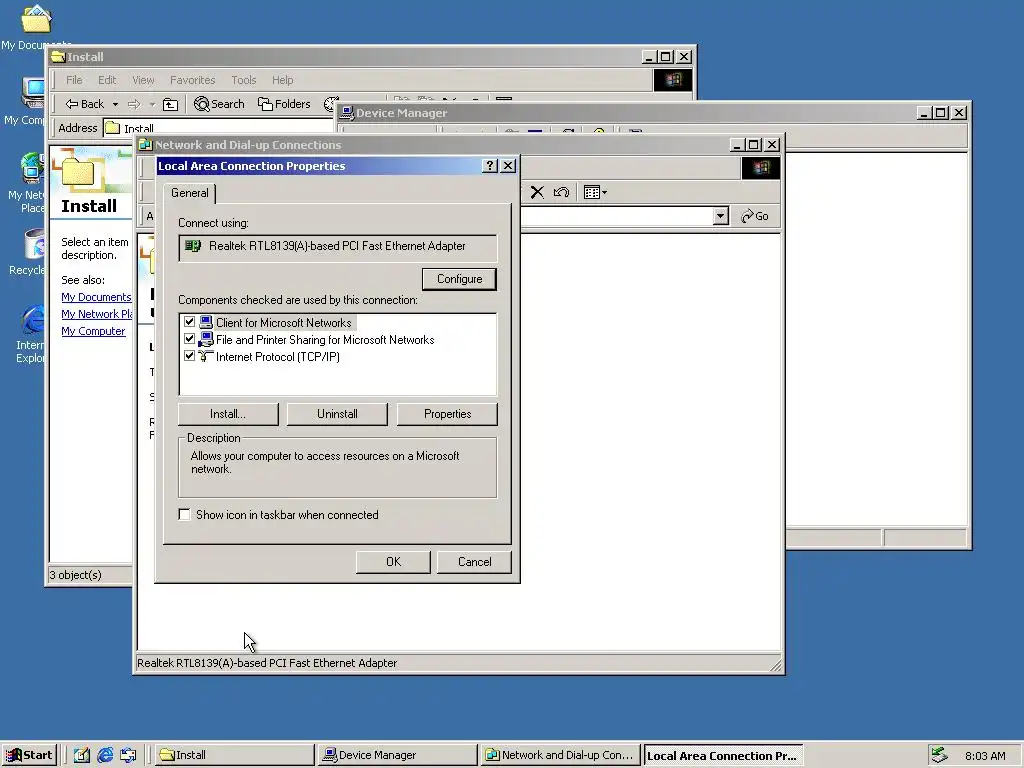
Task: Open My Network Places link in Install window
Action: (x=97, y=314)
